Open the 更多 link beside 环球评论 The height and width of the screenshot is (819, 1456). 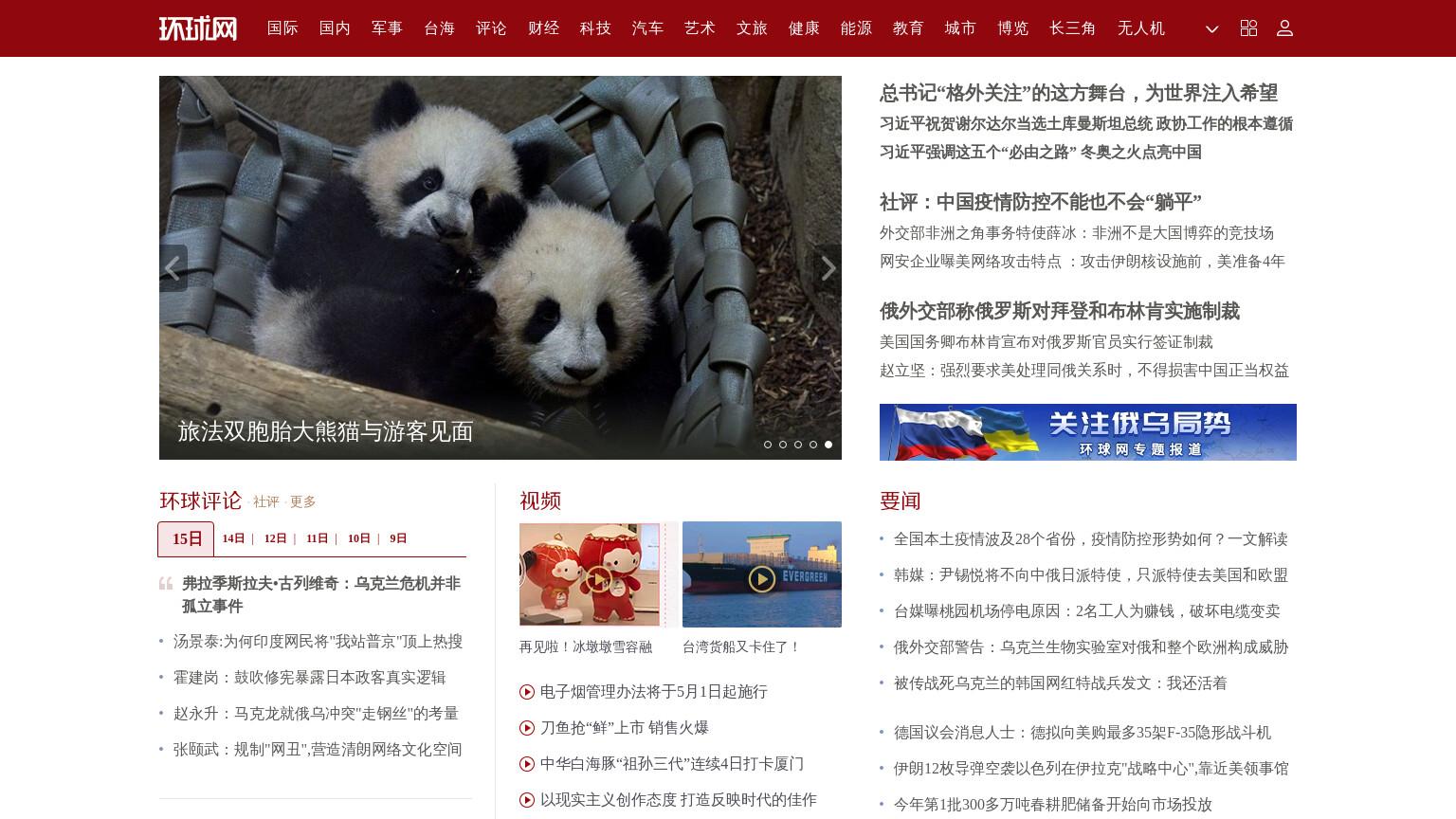point(302,501)
